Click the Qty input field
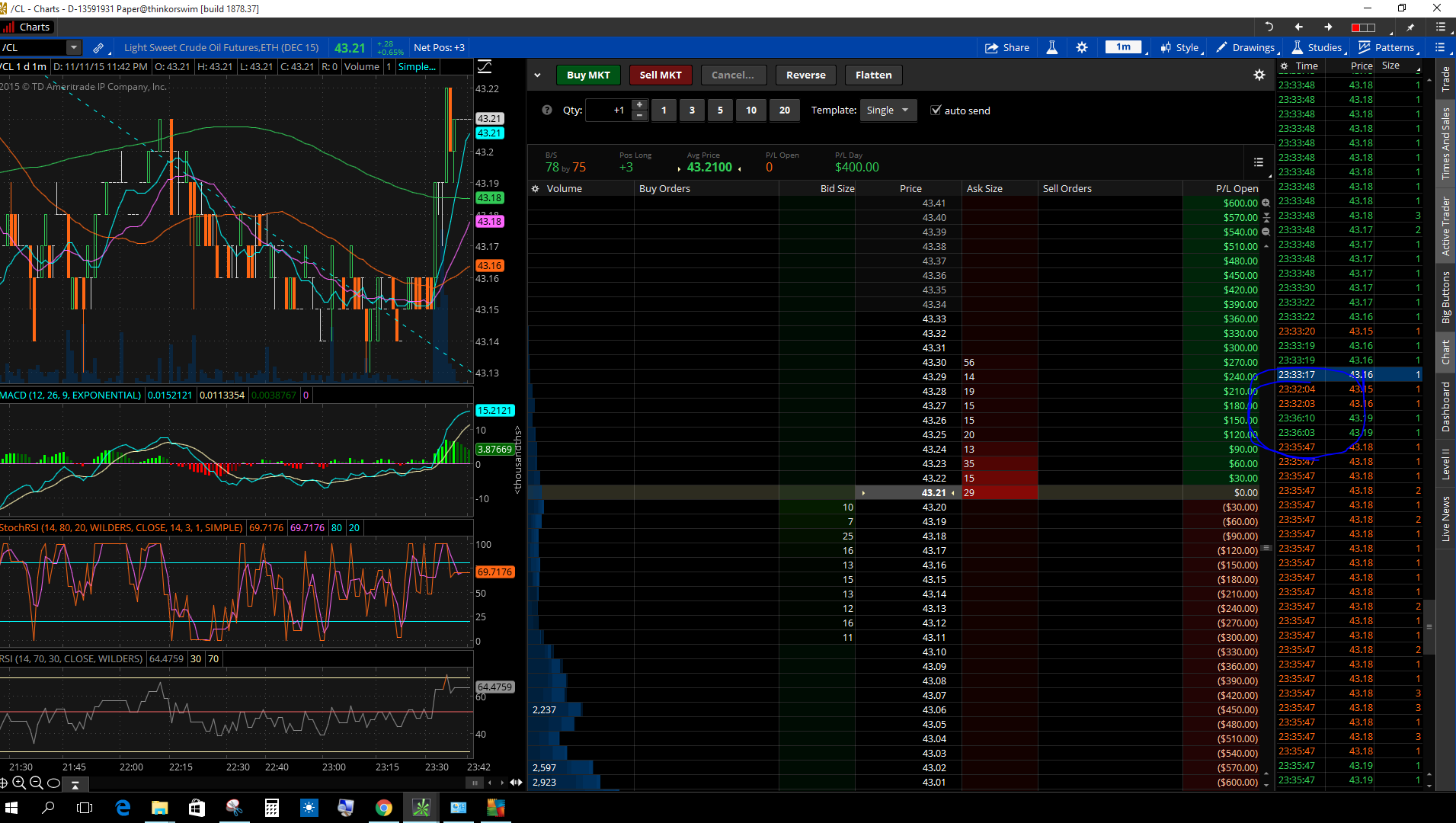The width and height of the screenshot is (1456, 823). (x=609, y=110)
